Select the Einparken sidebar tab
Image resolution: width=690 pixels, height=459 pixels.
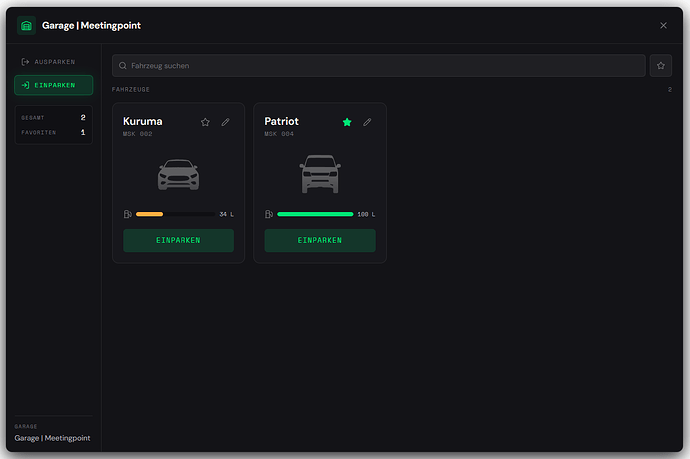pos(53,85)
